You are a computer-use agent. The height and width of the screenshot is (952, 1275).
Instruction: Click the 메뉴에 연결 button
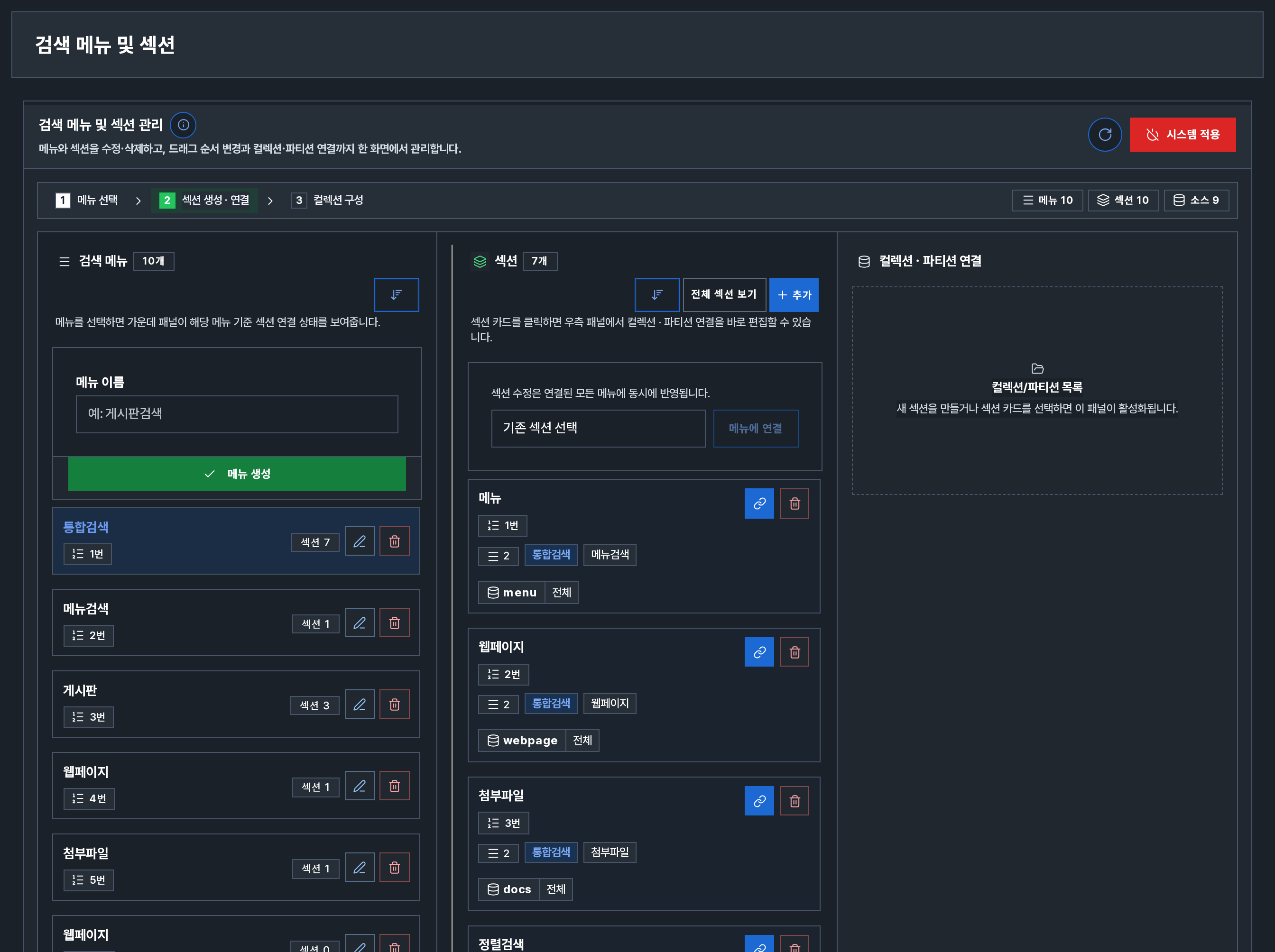(755, 428)
